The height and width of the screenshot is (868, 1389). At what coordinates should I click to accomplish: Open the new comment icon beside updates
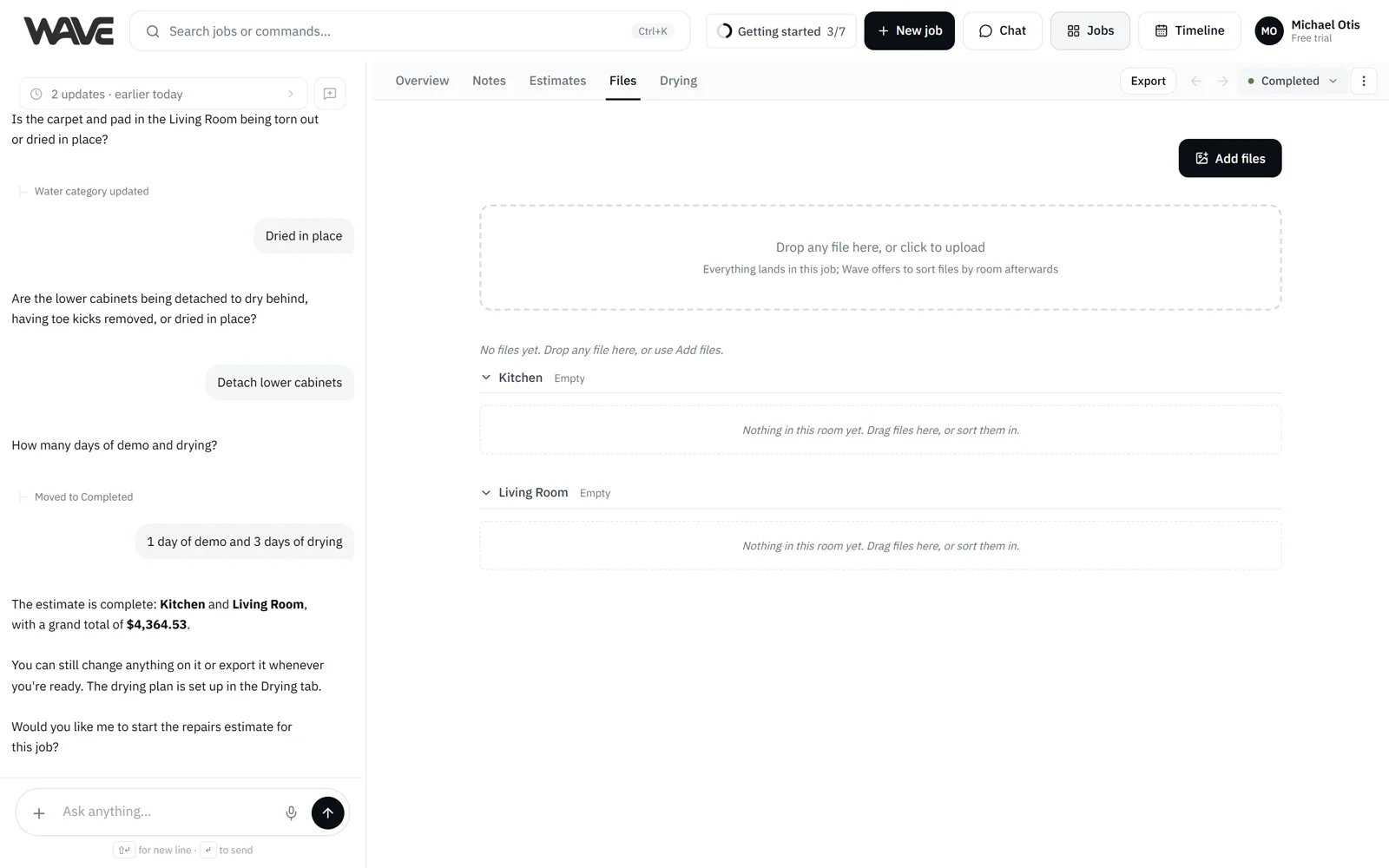330,94
